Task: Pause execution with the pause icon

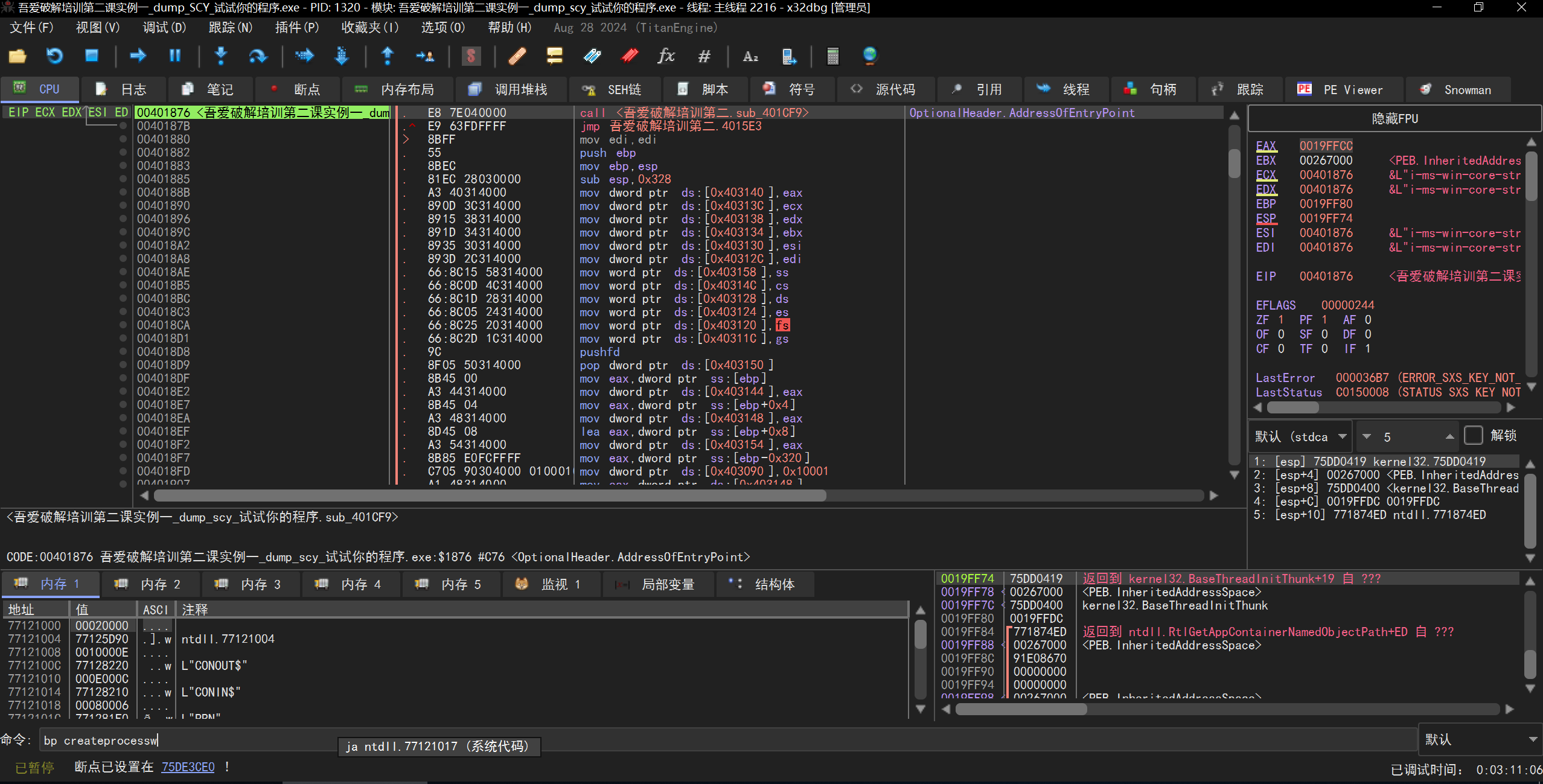Action: coord(175,56)
